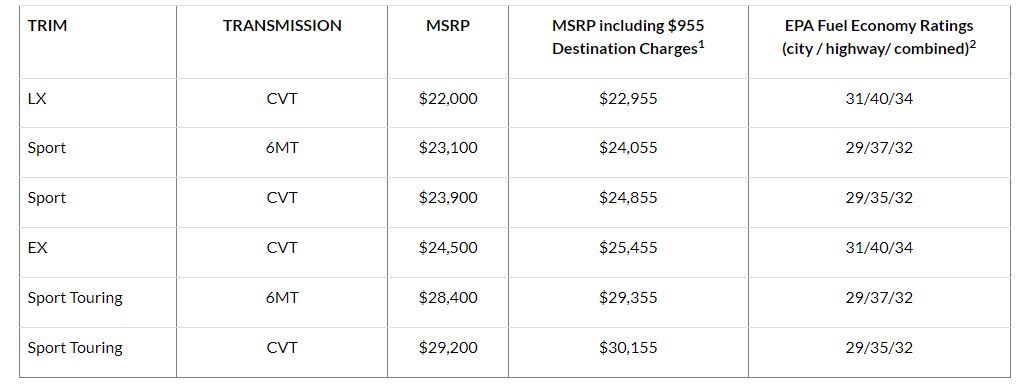The width and height of the screenshot is (1017, 391).
Task: Click the 31/40/34 rating in LX row
Action: [x=879, y=99]
